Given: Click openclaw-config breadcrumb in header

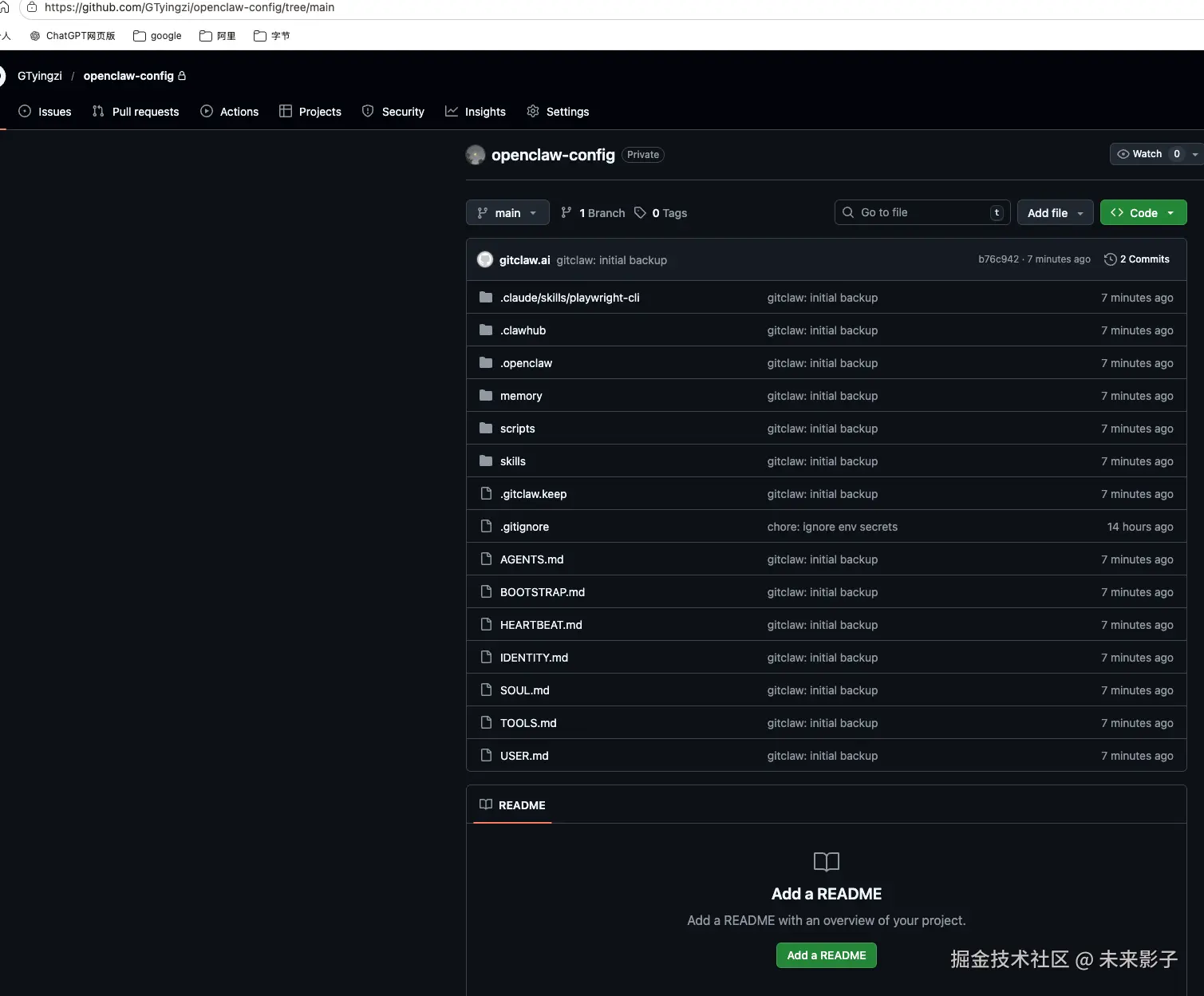Looking at the screenshot, I should (128, 76).
